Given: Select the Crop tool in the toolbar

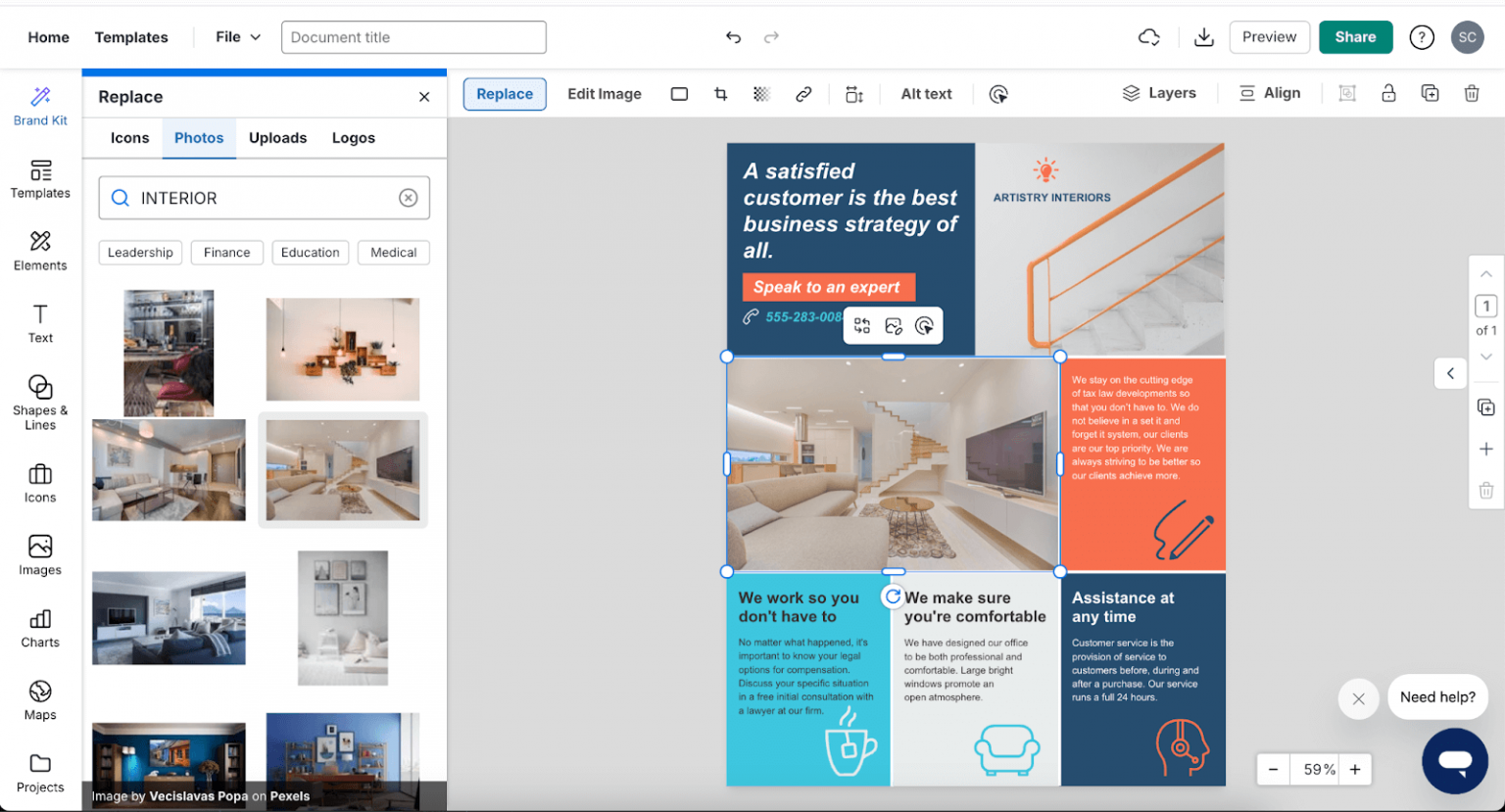Looking at the screenshot, I should coord(721,93).
